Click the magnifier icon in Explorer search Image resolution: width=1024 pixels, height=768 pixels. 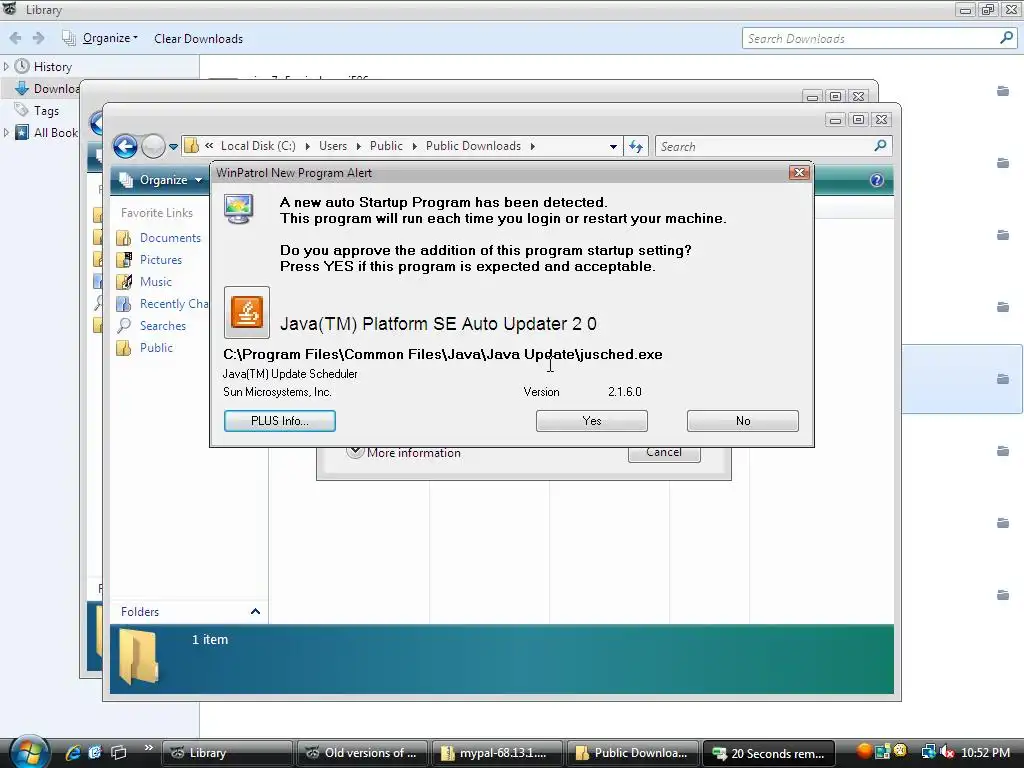pos(880,146)
